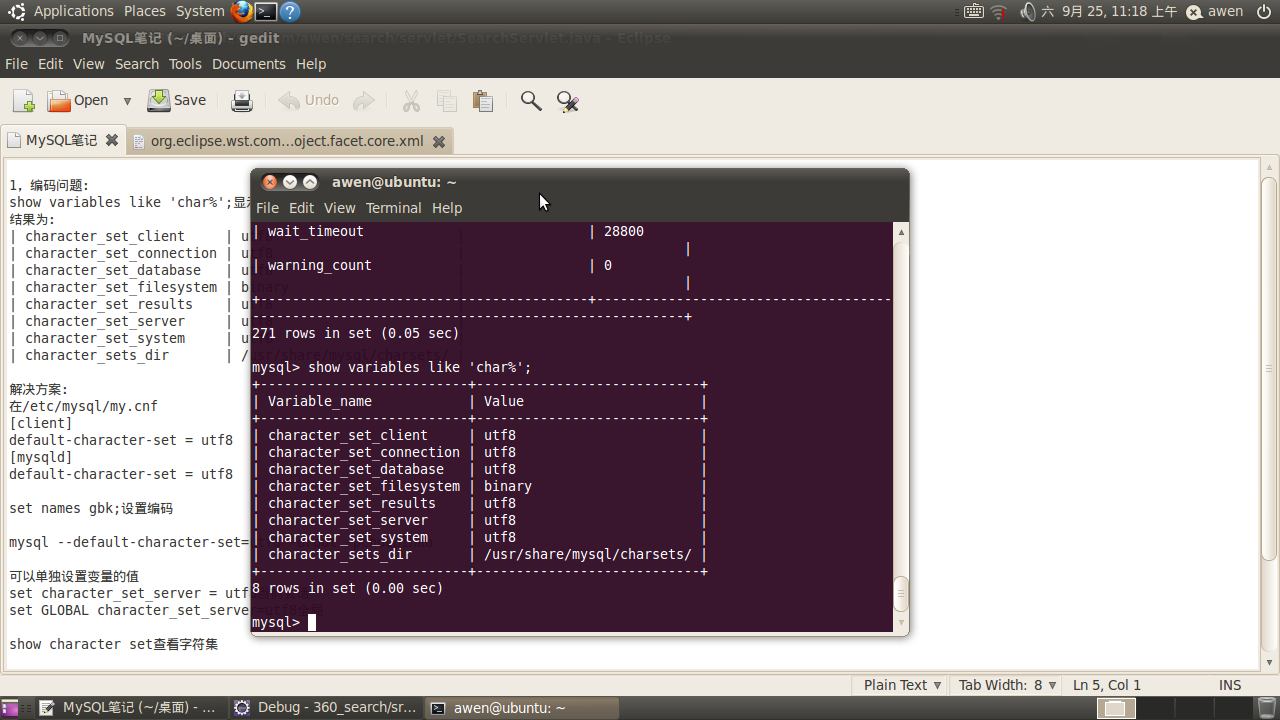Viewport: 1280px width, 720px height.
Task: Open gedit's Help menu
Action: pyautogui.click(x=311, y=64)
